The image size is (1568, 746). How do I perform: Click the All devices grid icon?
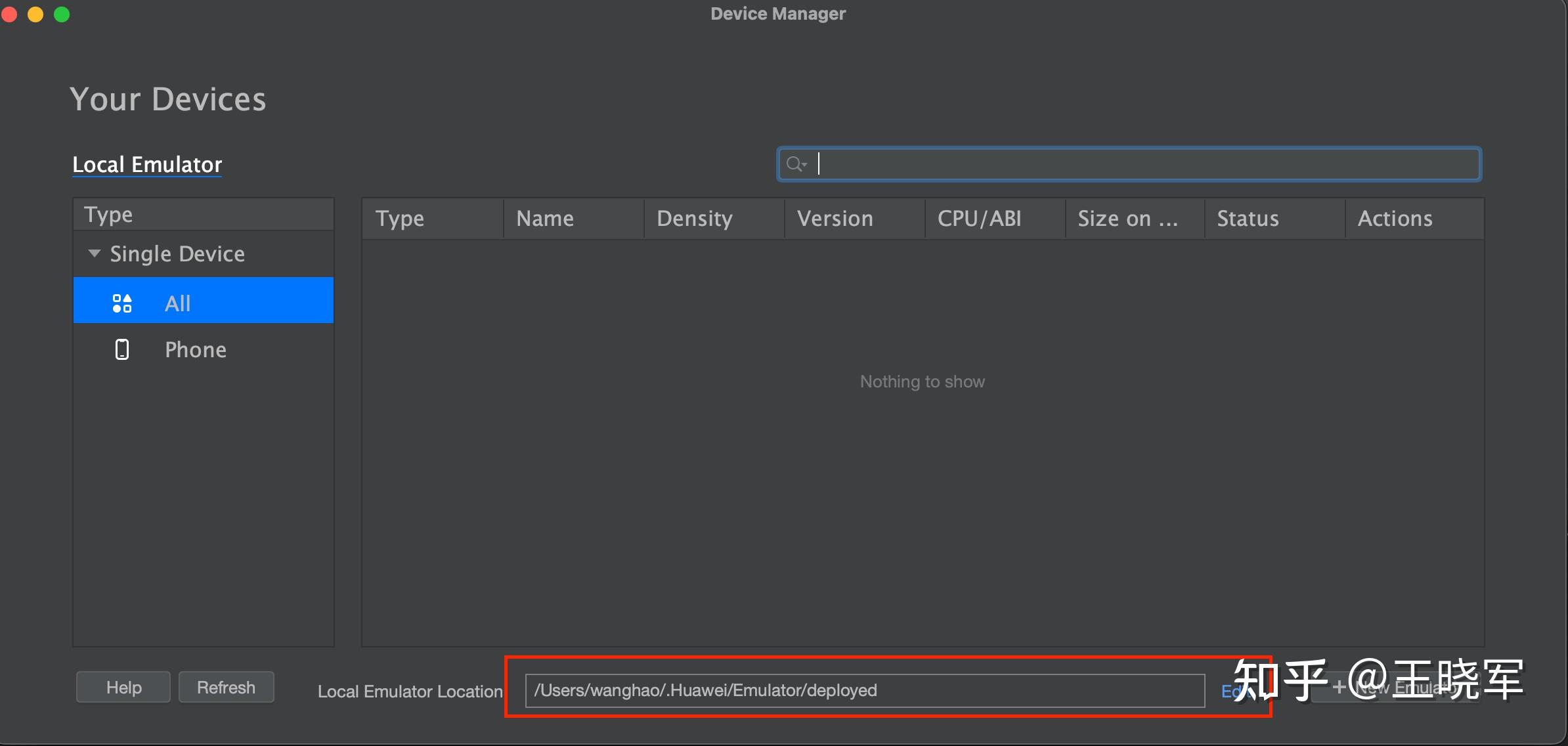pos(122,303)
